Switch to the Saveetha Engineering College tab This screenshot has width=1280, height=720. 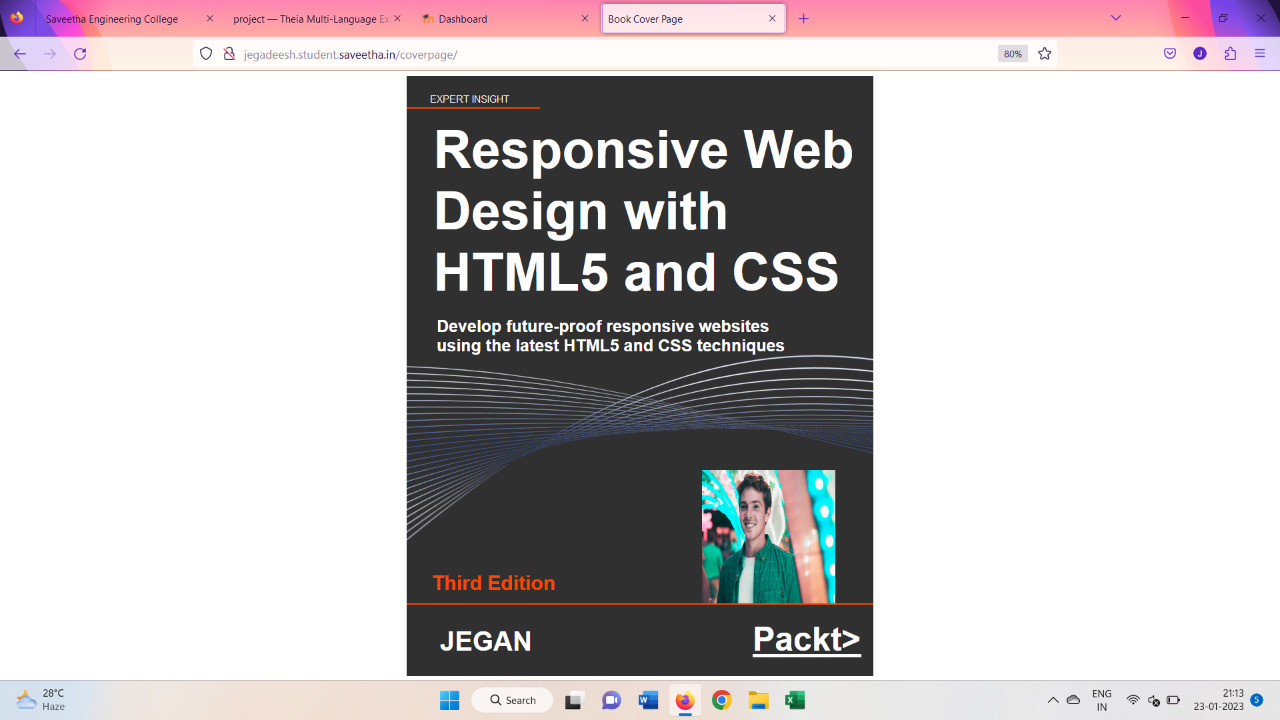[112, 19]
